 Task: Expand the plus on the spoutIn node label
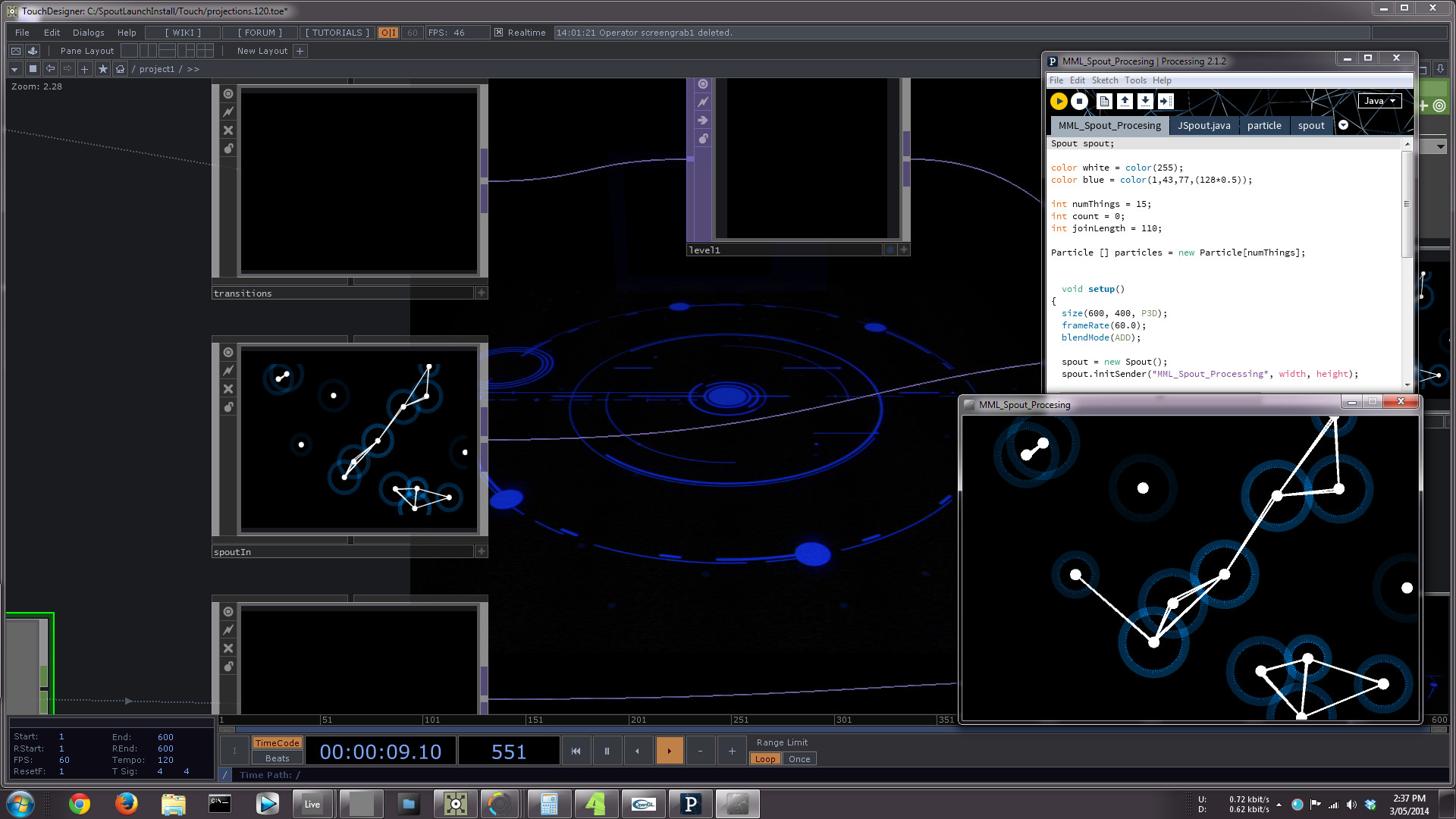[x=481, y=551]
